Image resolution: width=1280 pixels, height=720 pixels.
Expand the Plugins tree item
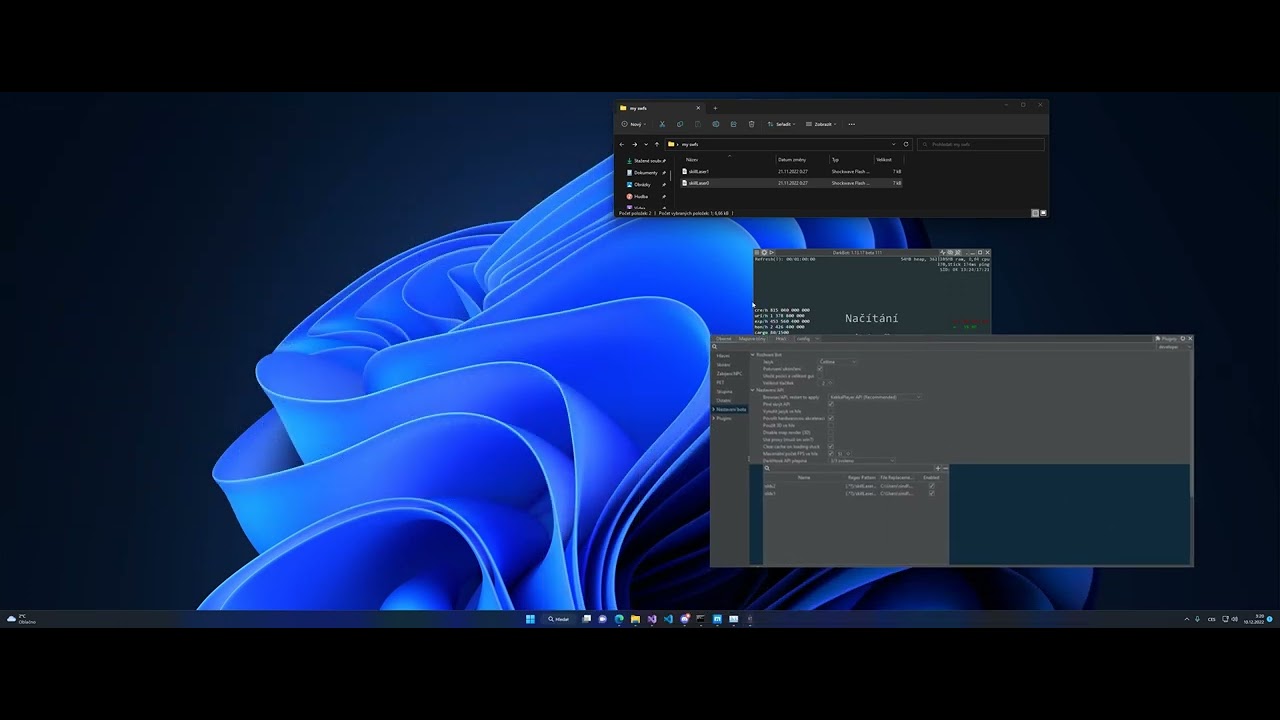714,418
